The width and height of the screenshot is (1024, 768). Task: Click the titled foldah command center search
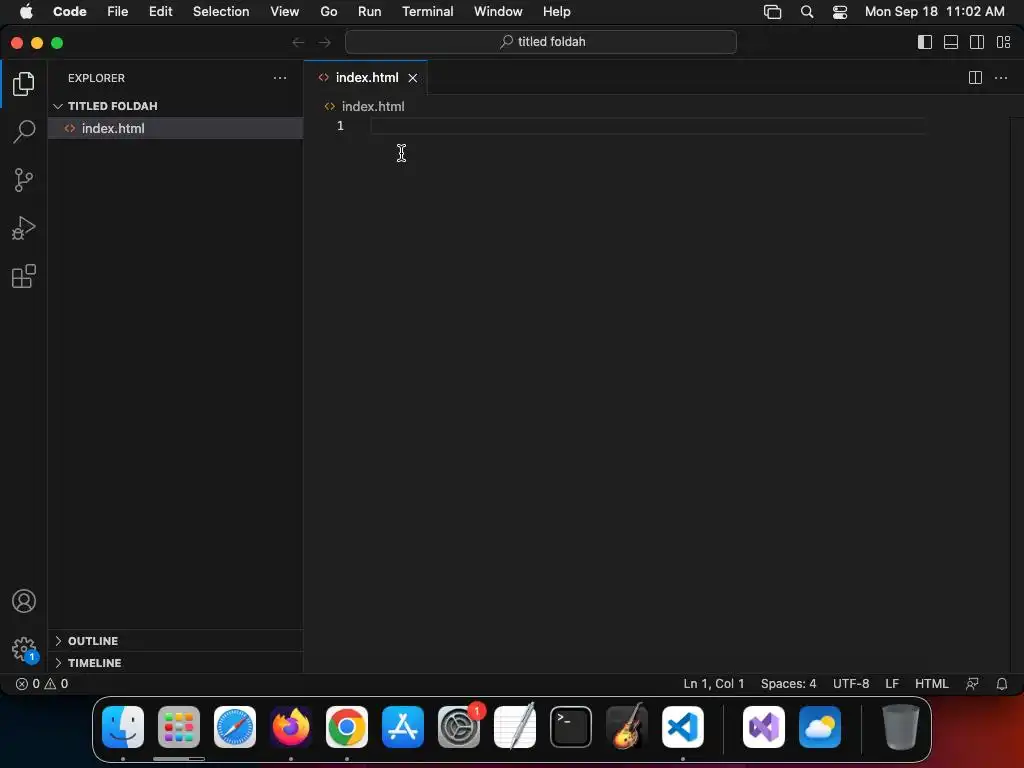click(x=541, y=42)
